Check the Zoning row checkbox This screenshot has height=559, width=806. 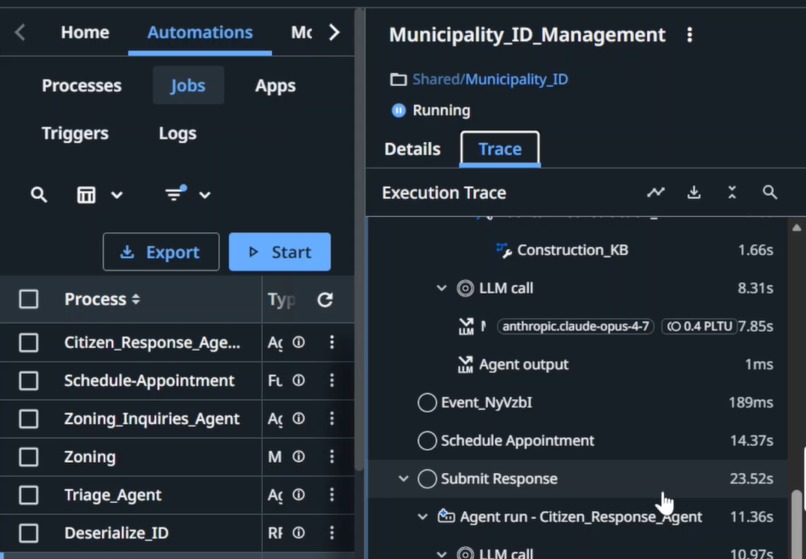pos(28,457)
